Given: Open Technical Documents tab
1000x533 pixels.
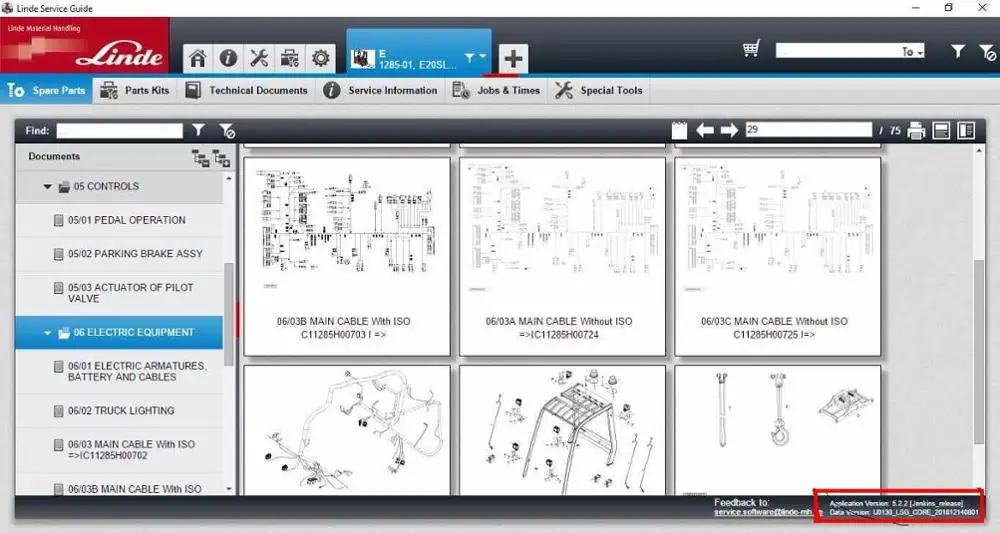Looking at the screenshot, I should click(246, 91).
